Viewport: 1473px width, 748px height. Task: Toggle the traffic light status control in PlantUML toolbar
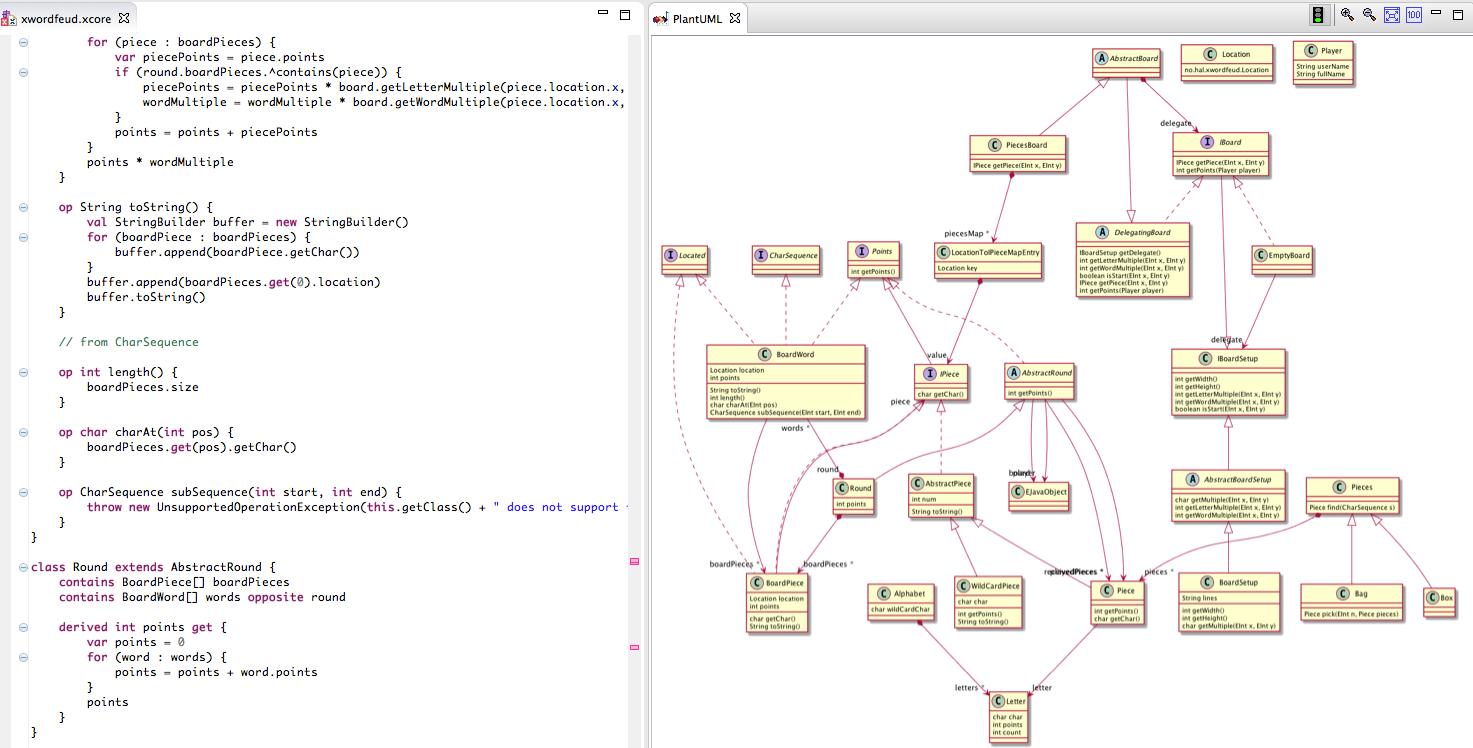pyautogui.click(x=1319, y=14)
